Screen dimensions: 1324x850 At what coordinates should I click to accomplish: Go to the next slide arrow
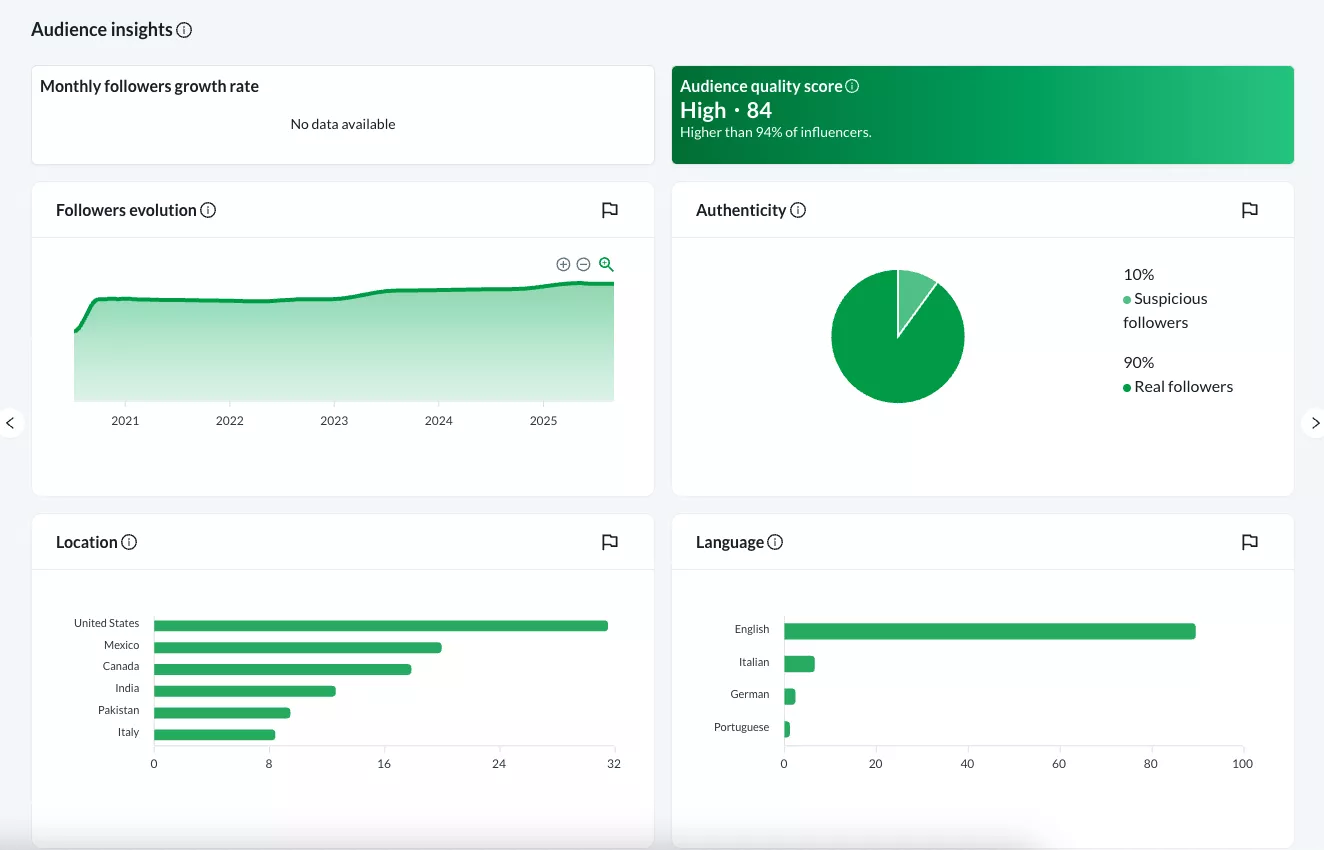[x=1314, y=423]
